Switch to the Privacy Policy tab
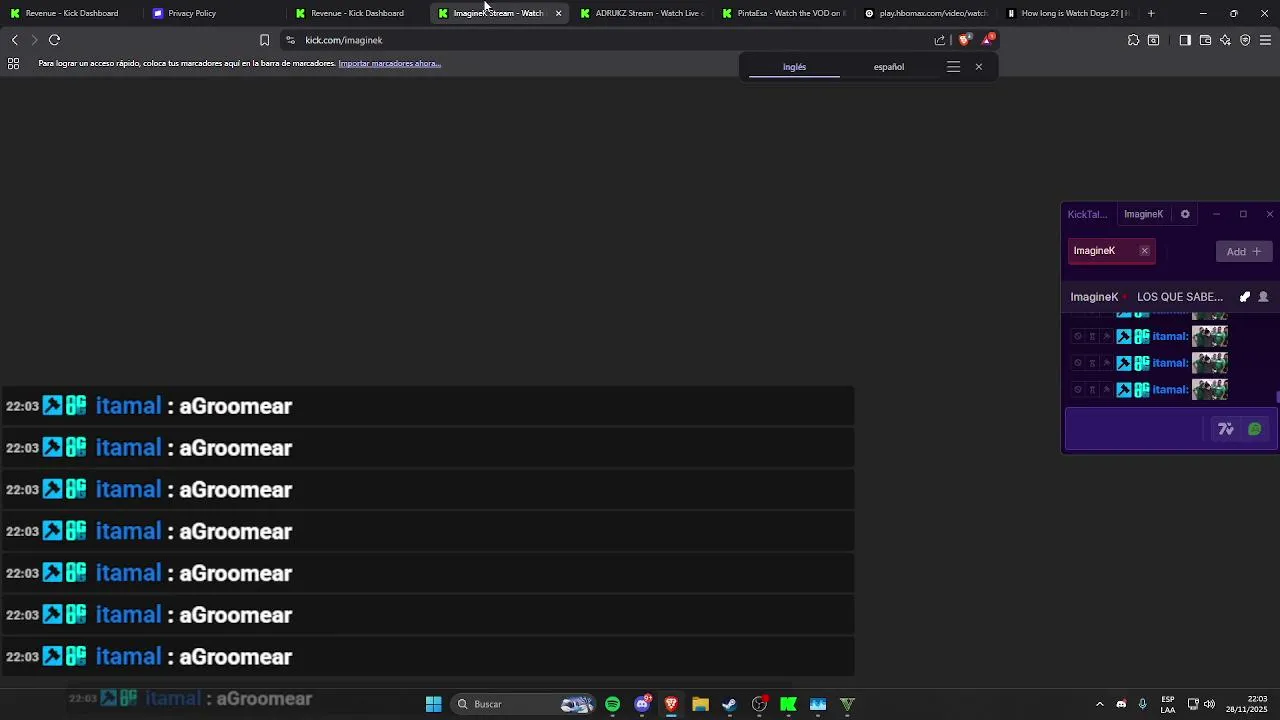This screenshot has height=720, width=1280. point(212,13)
